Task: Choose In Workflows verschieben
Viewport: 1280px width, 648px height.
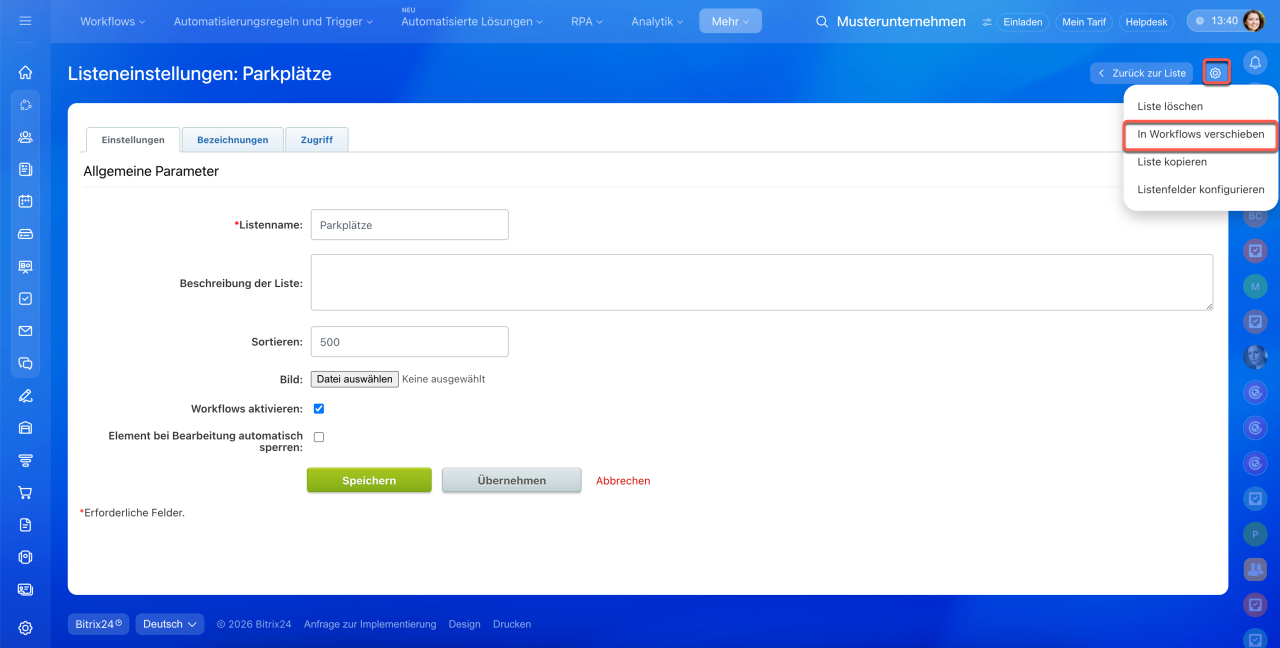Action: pos(1201,135)
